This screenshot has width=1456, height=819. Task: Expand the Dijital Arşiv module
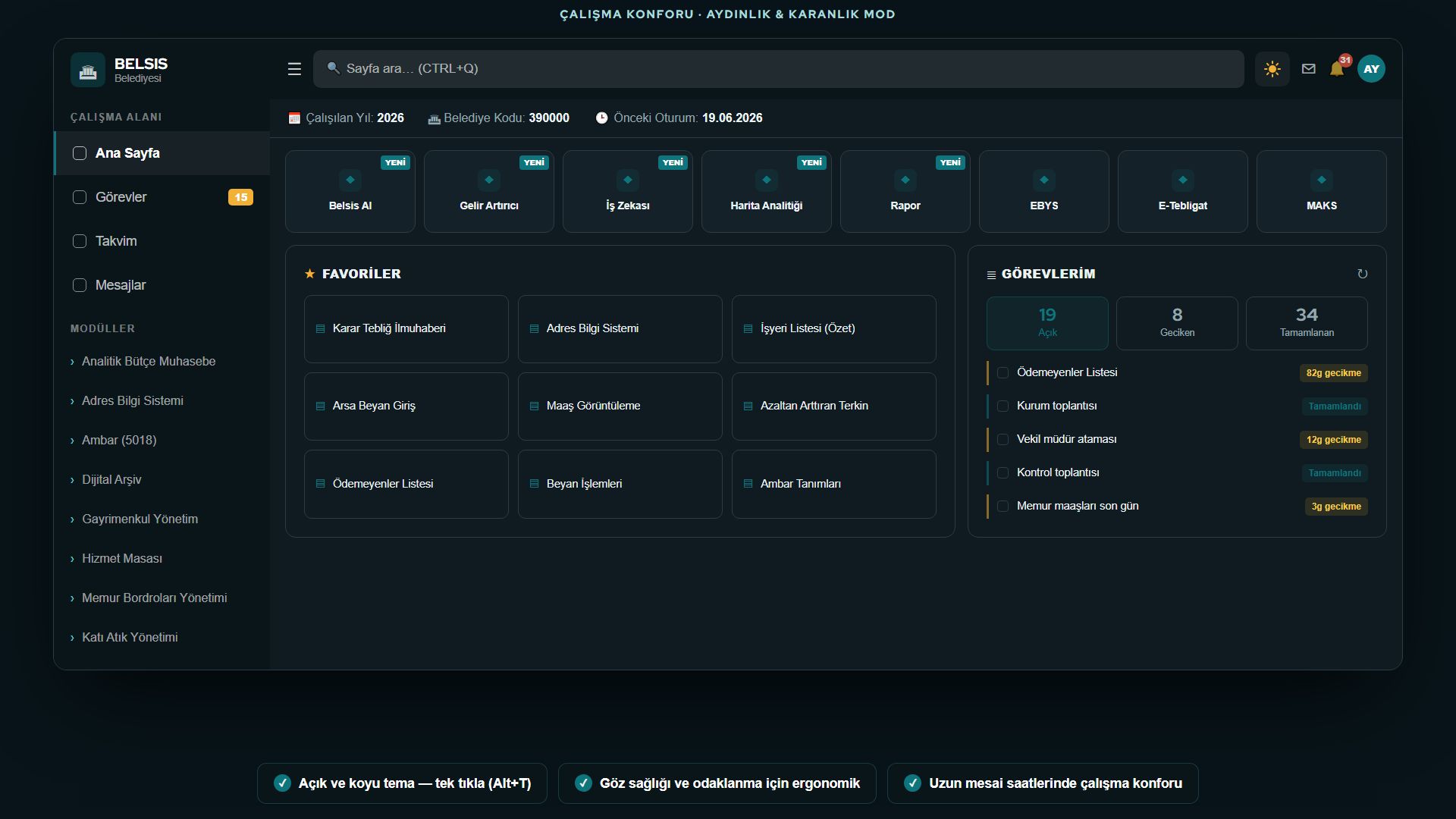click(x=162, y=480)
